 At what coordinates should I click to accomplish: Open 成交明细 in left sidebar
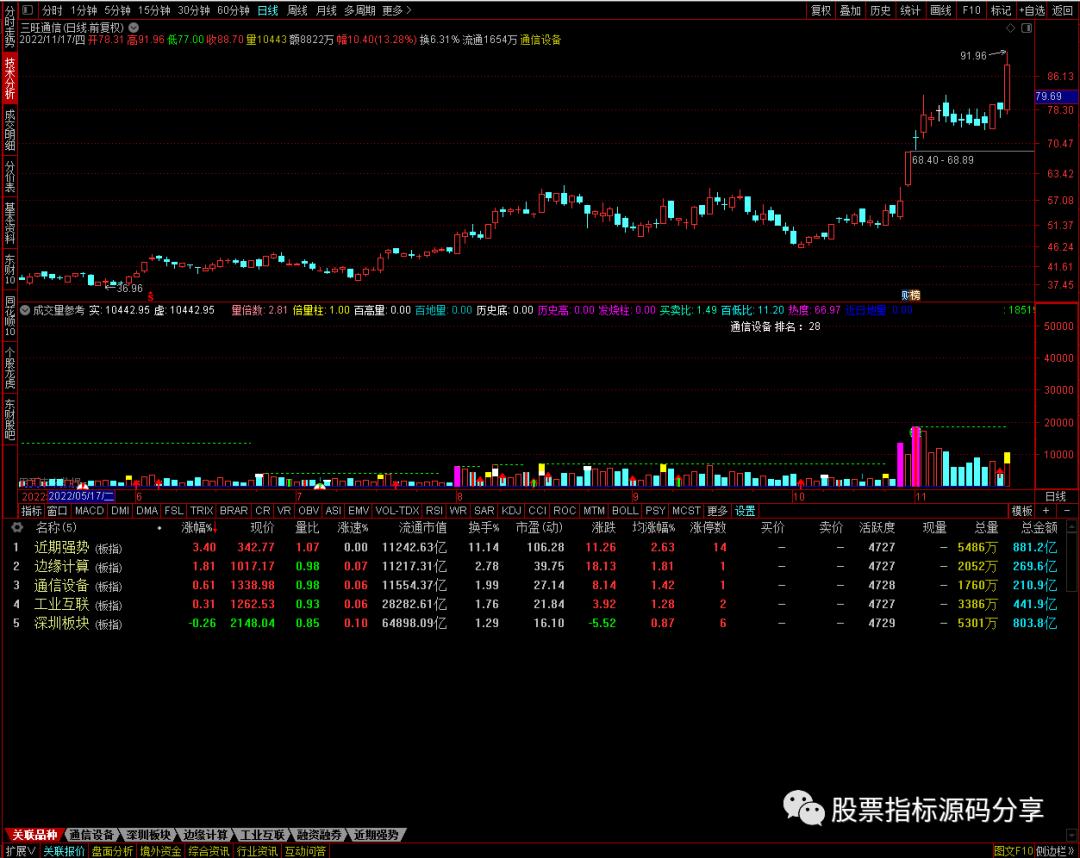pos(10,129)
